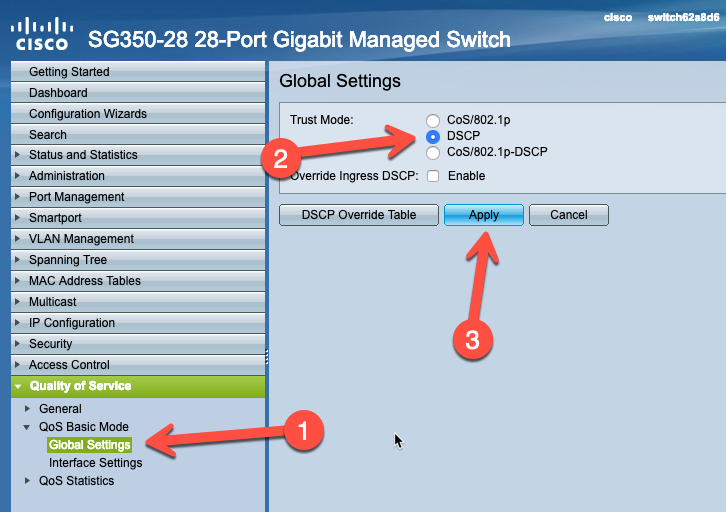Cancel the settings changes
The width and height of the screenshot is (726, 512).
pyautogui.click(x=569, y=215)
